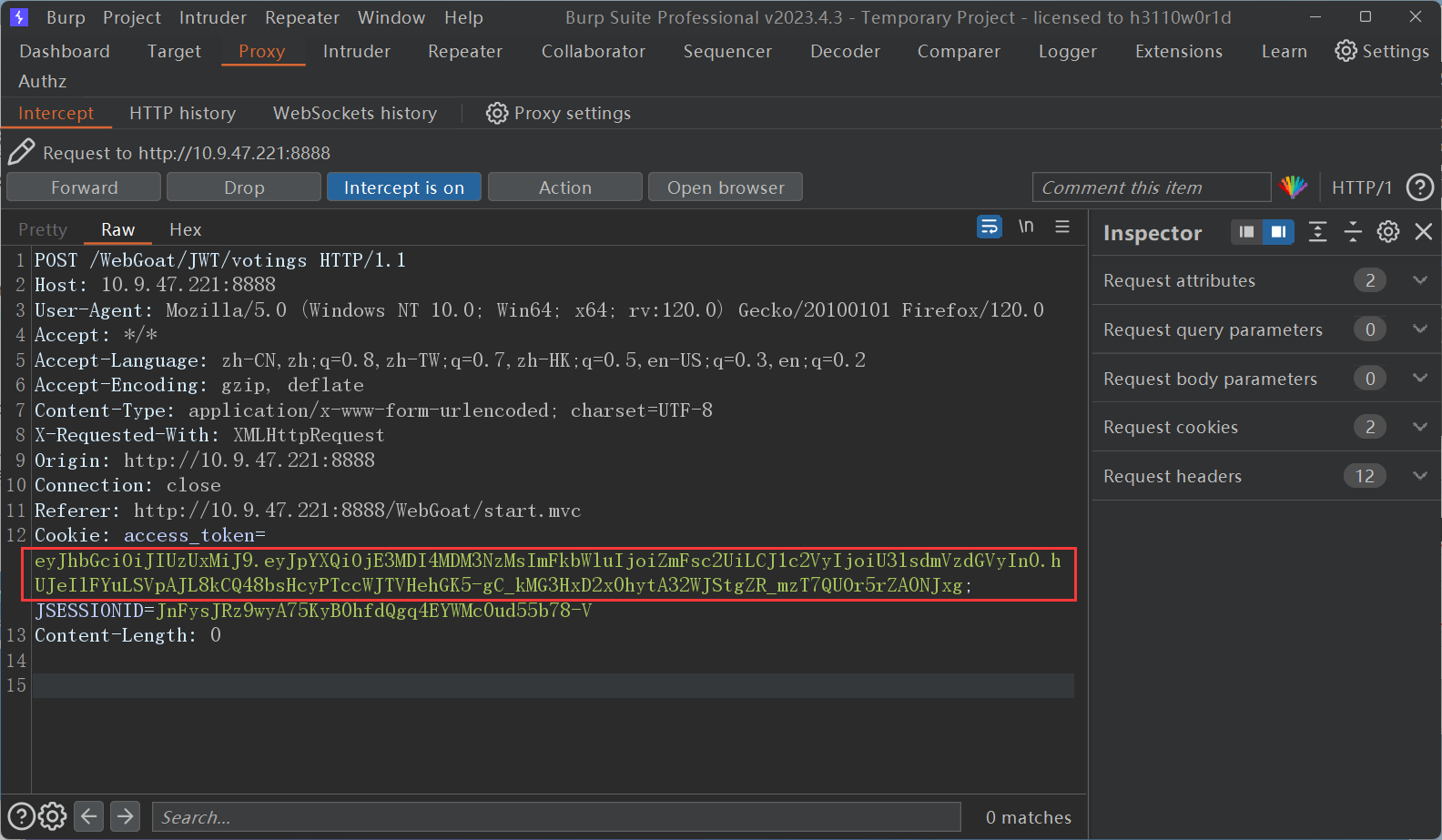The height and width of the screenshot is (840, 1442).
Task: Switch to WebSockets history sub-tab
Action: 355,113
